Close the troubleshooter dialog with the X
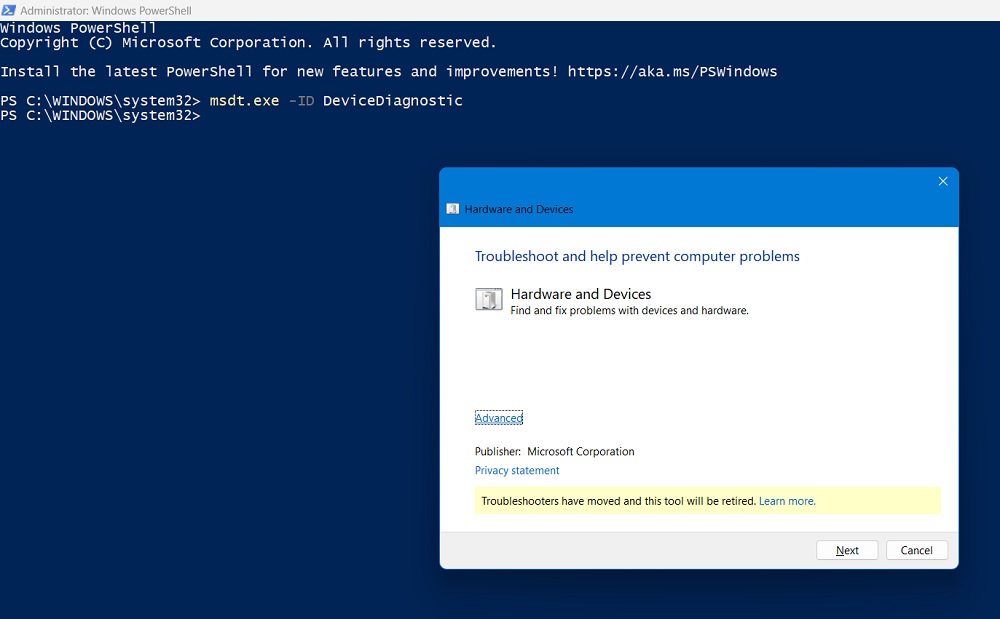This screenshot has width=1000, height=619. click(942, 181)
